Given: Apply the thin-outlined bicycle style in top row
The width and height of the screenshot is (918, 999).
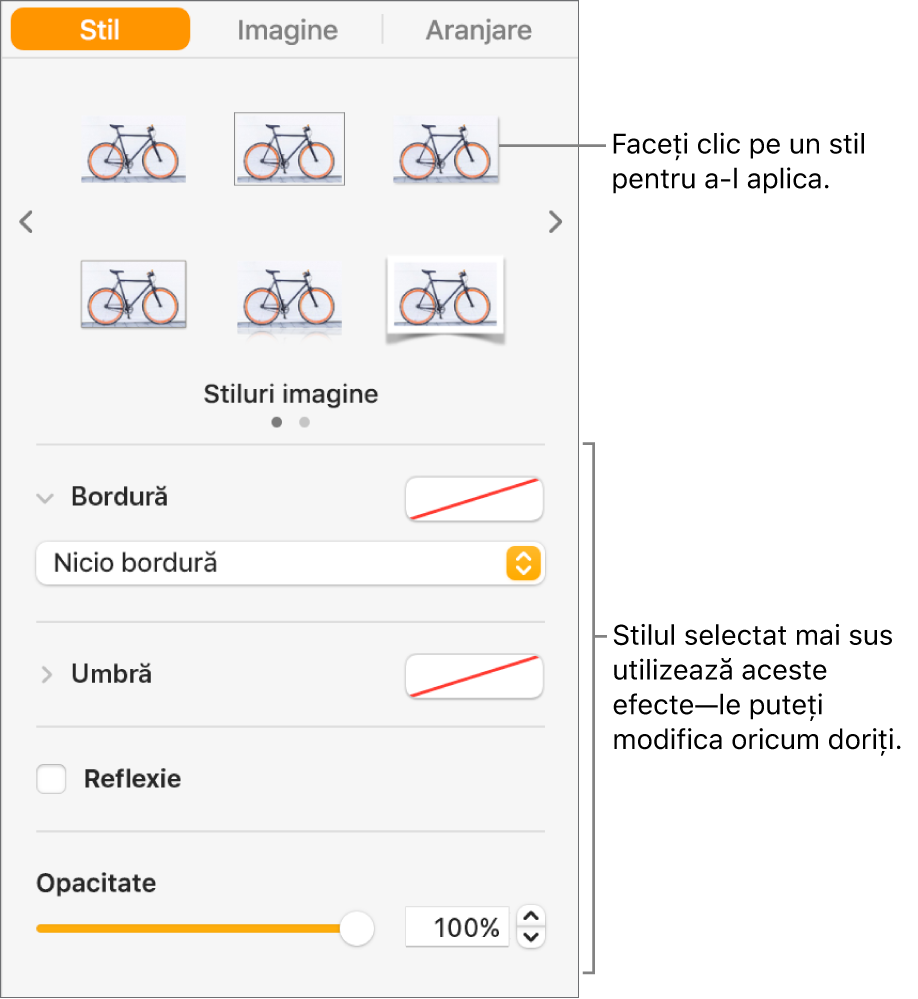Looking at the screenshot, I should click(x=289, y=149).
